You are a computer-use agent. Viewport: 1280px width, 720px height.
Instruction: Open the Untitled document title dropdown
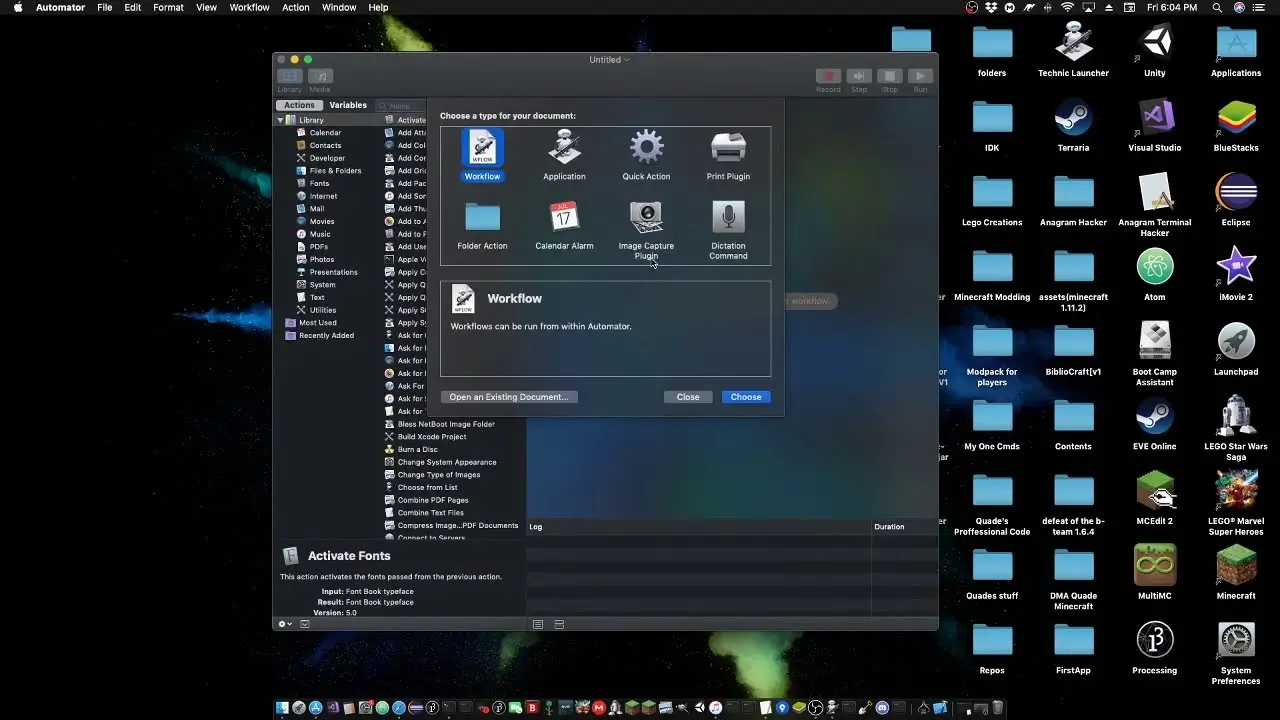pos(608,59)
